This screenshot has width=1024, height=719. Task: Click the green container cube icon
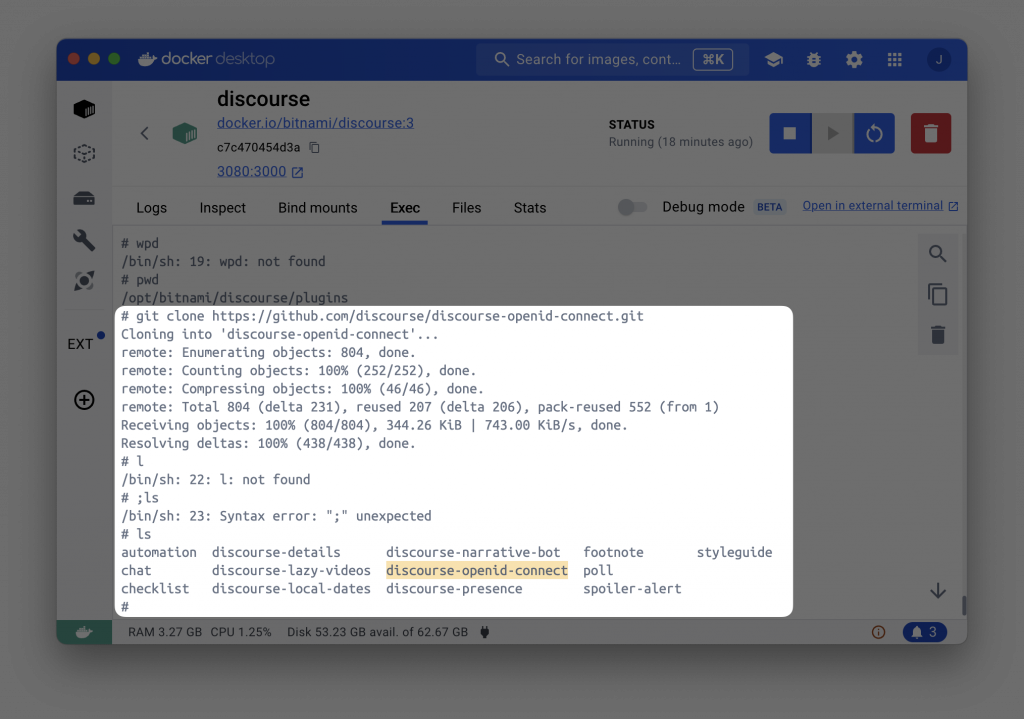pos(185,133)
